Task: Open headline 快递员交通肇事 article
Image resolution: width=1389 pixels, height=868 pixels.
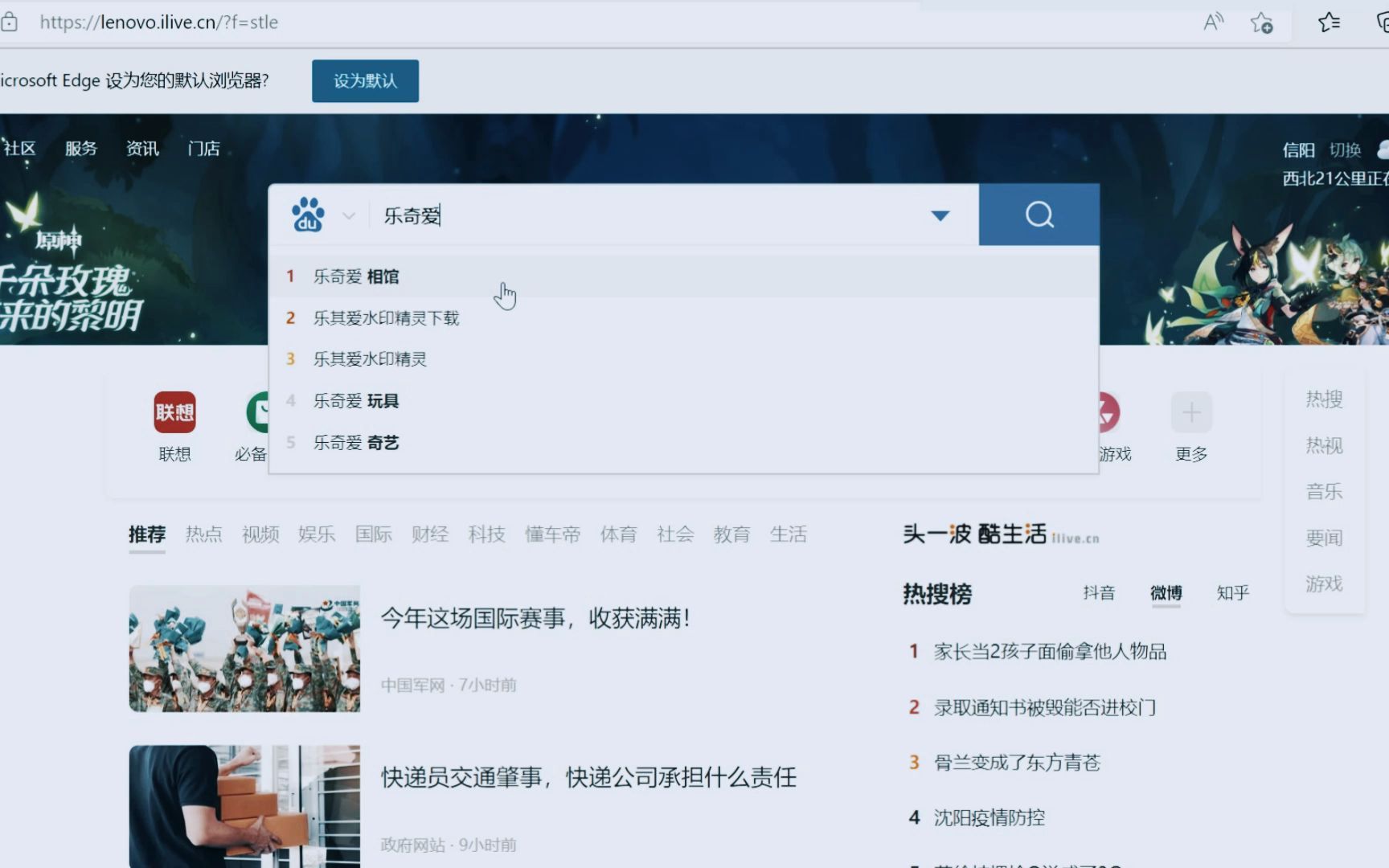Action: pos(588,777)
